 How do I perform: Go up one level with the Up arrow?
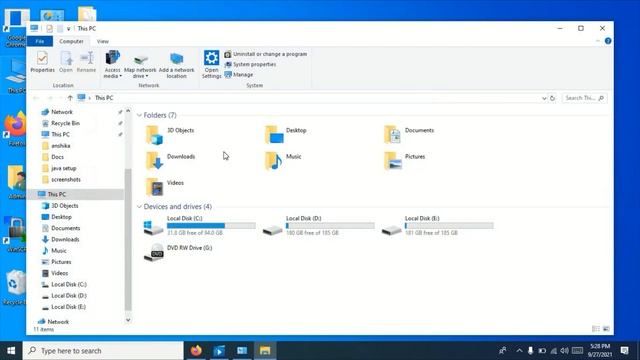point(70,98)
